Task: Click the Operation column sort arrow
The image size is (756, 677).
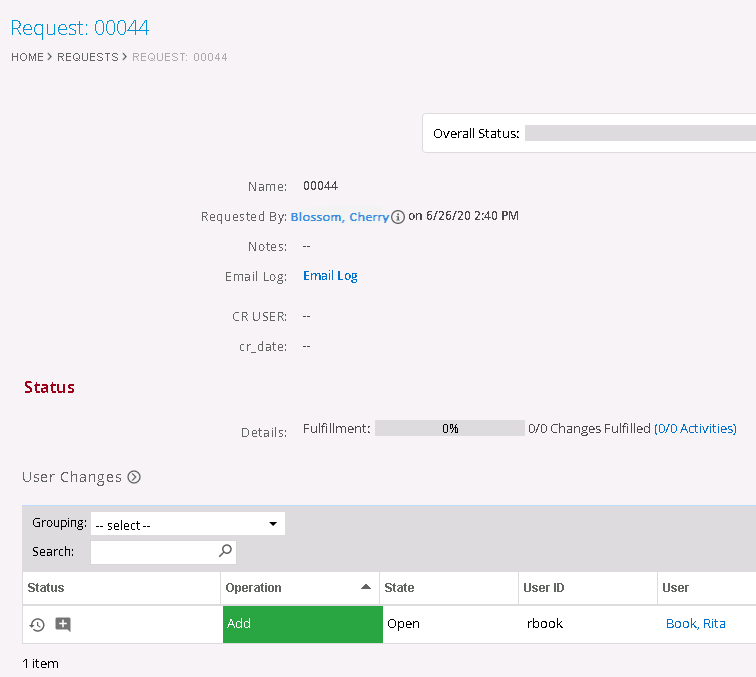Action: [366, 588]
